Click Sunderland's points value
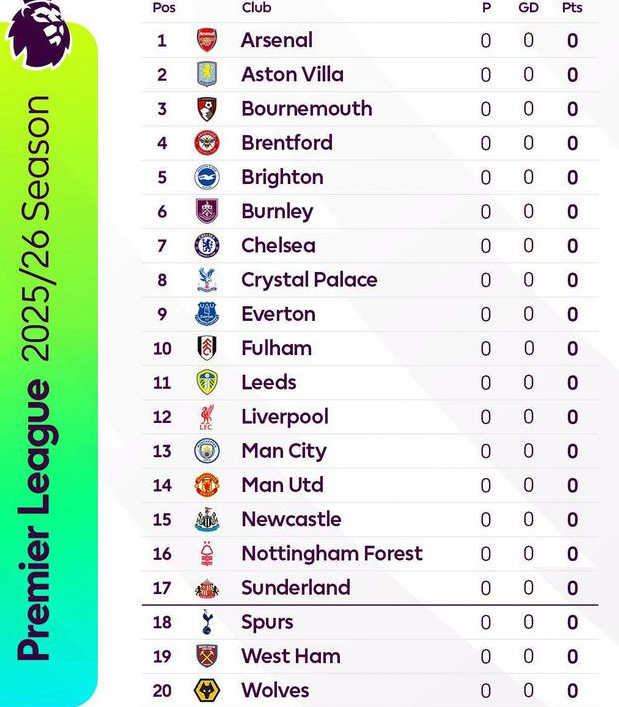 click(572, 588)
